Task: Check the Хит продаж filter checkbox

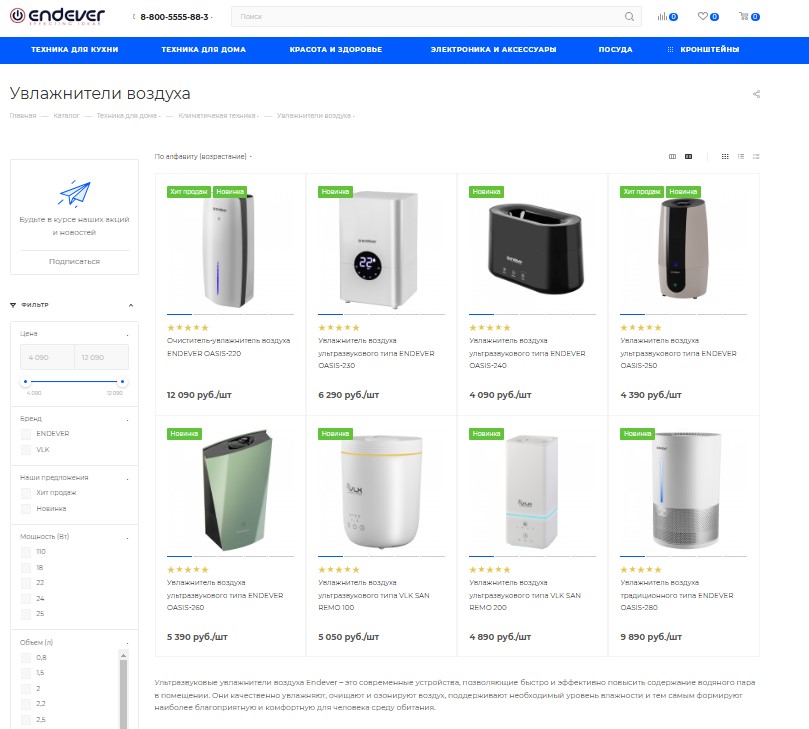Action: (26, 493)
